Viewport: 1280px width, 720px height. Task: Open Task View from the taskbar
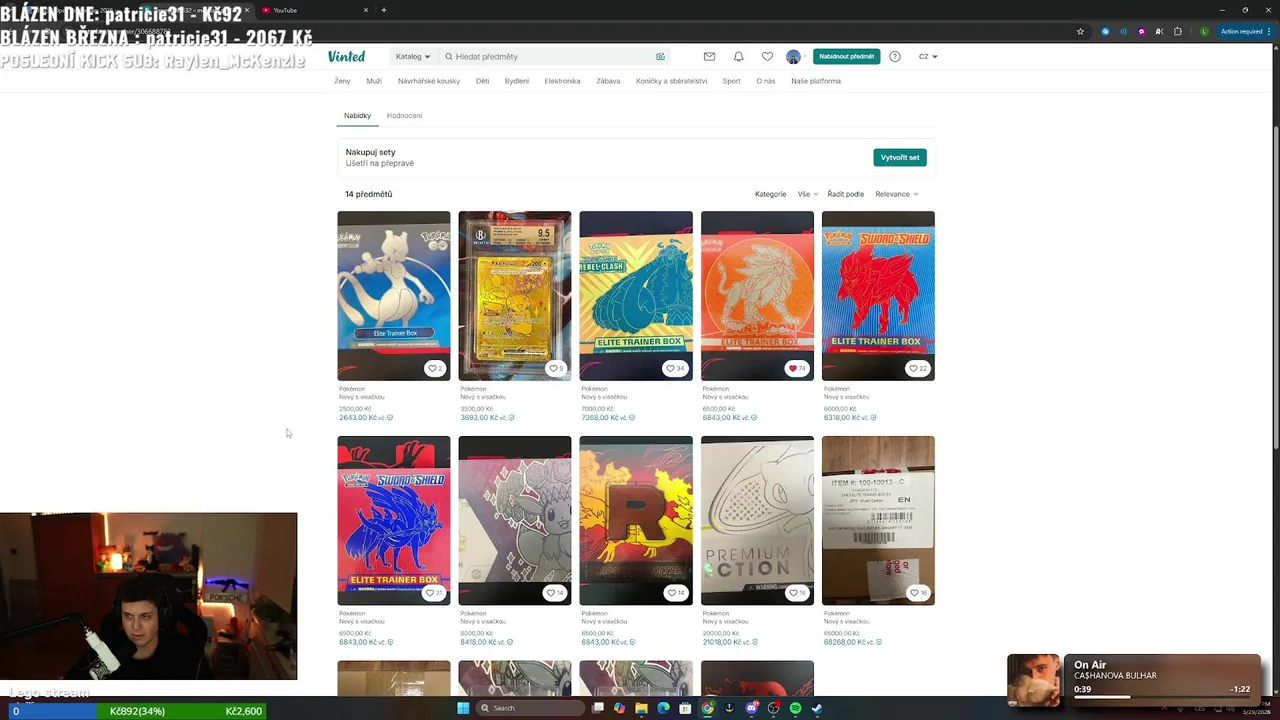[597, 708]
